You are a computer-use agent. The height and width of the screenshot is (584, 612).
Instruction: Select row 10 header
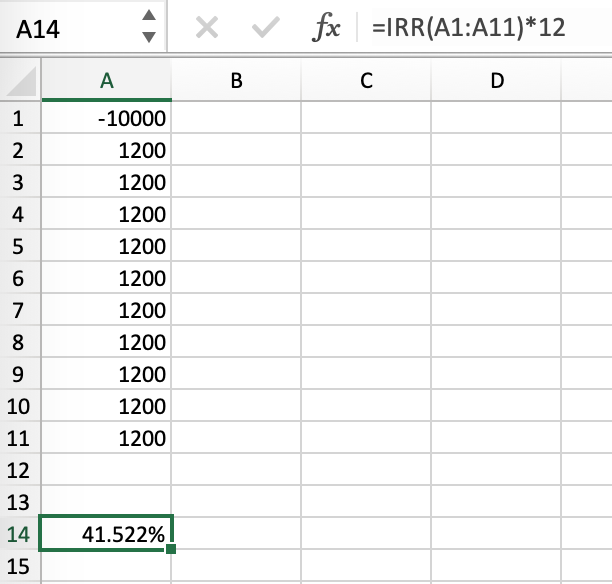(x=20, y=406)
